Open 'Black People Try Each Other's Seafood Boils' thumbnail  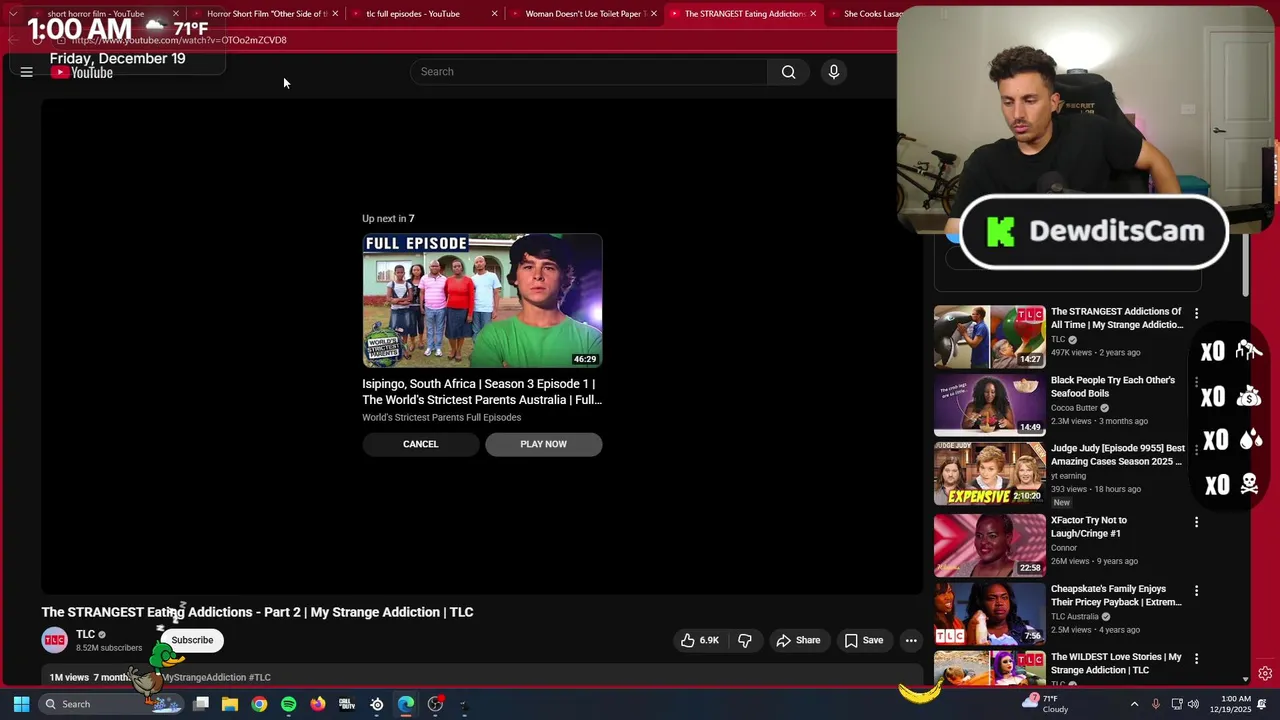tap(990, 406)
